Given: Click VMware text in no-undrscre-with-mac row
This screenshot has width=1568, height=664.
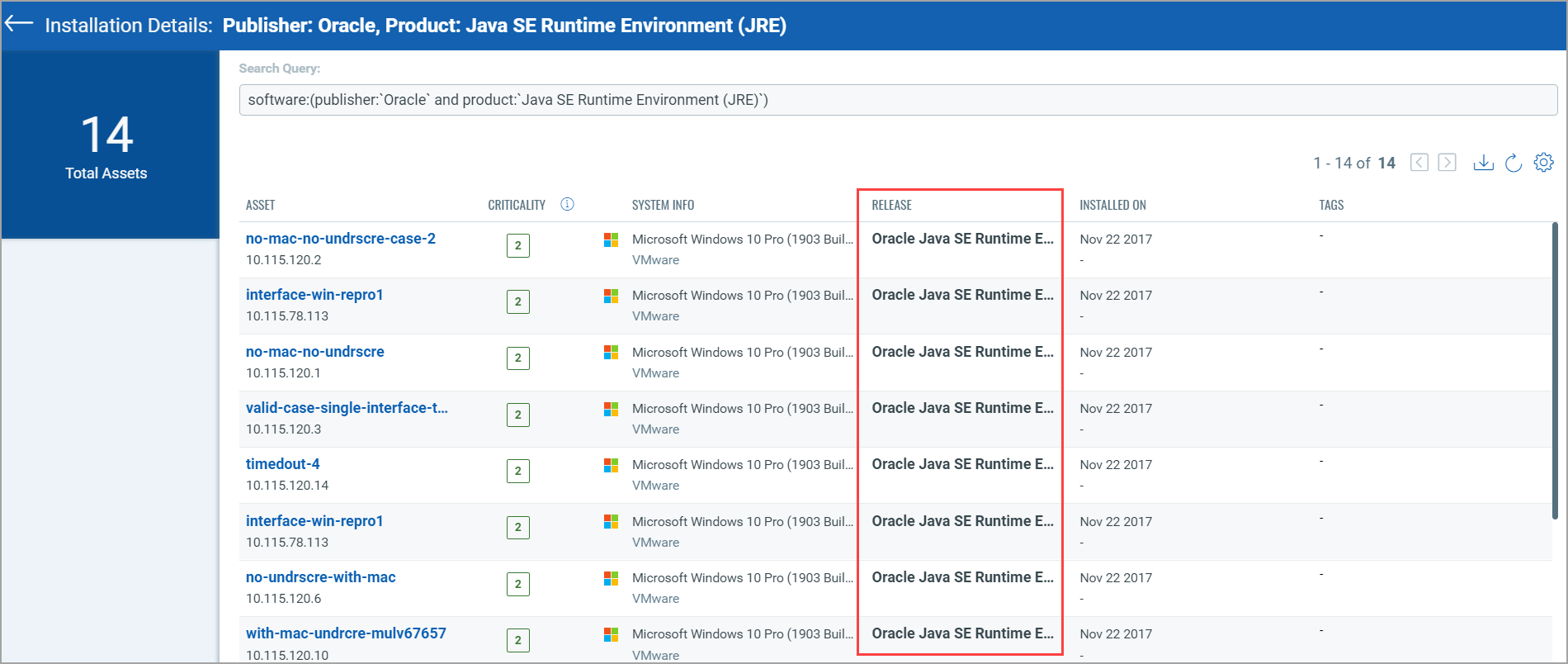Looking at the screenshot, I should 656,599.
